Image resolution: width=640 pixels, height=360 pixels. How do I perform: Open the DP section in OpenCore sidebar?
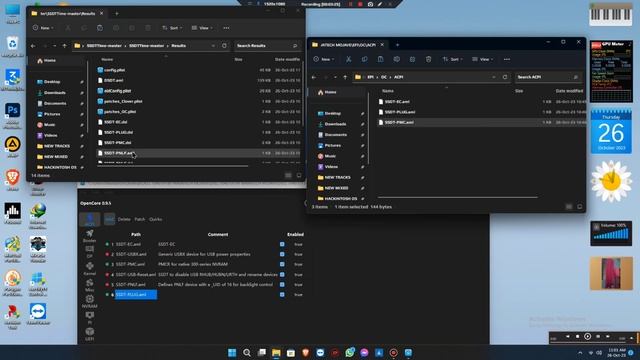coord(89,252)
